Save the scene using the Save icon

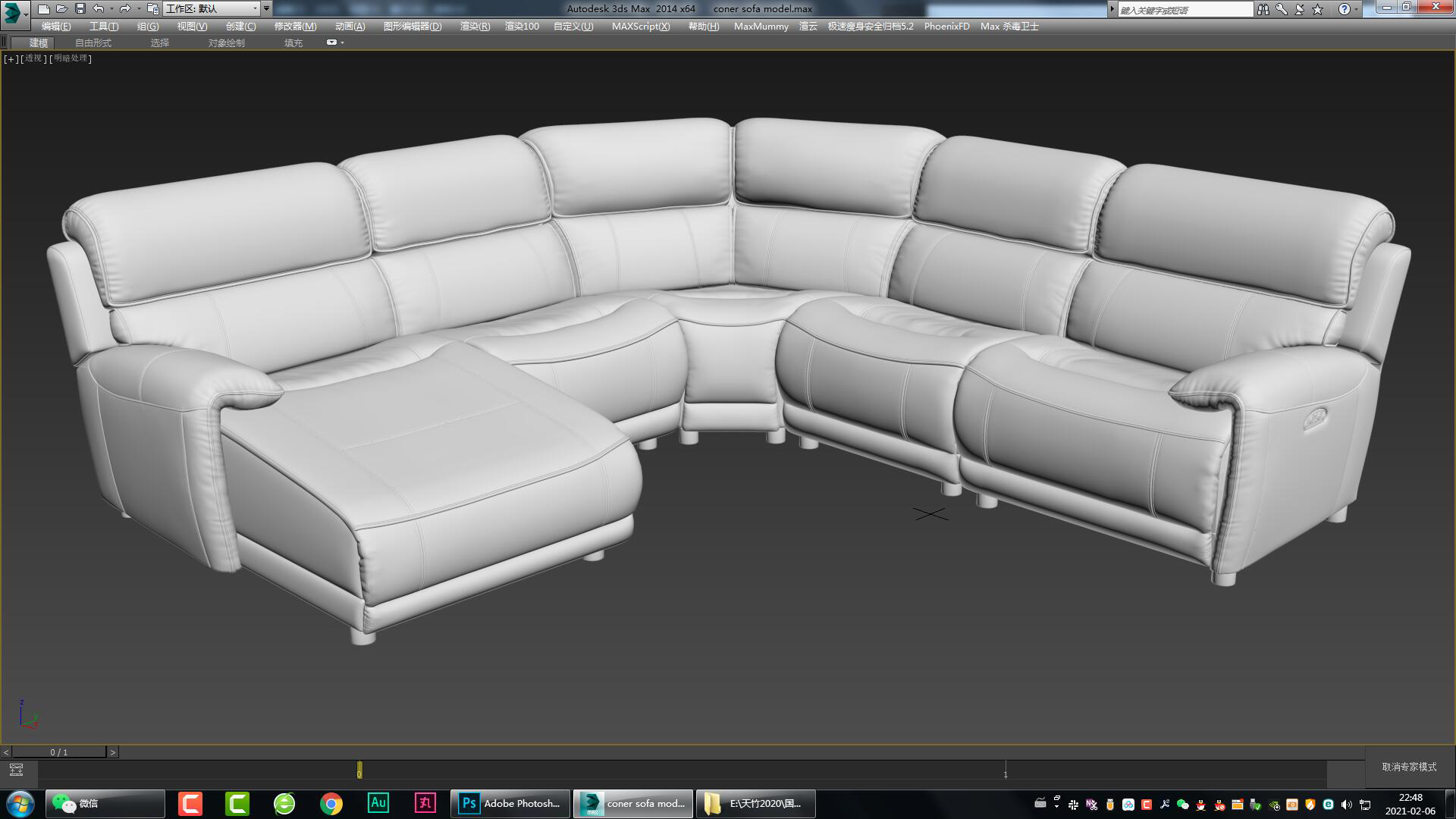[x=80, y=8]
